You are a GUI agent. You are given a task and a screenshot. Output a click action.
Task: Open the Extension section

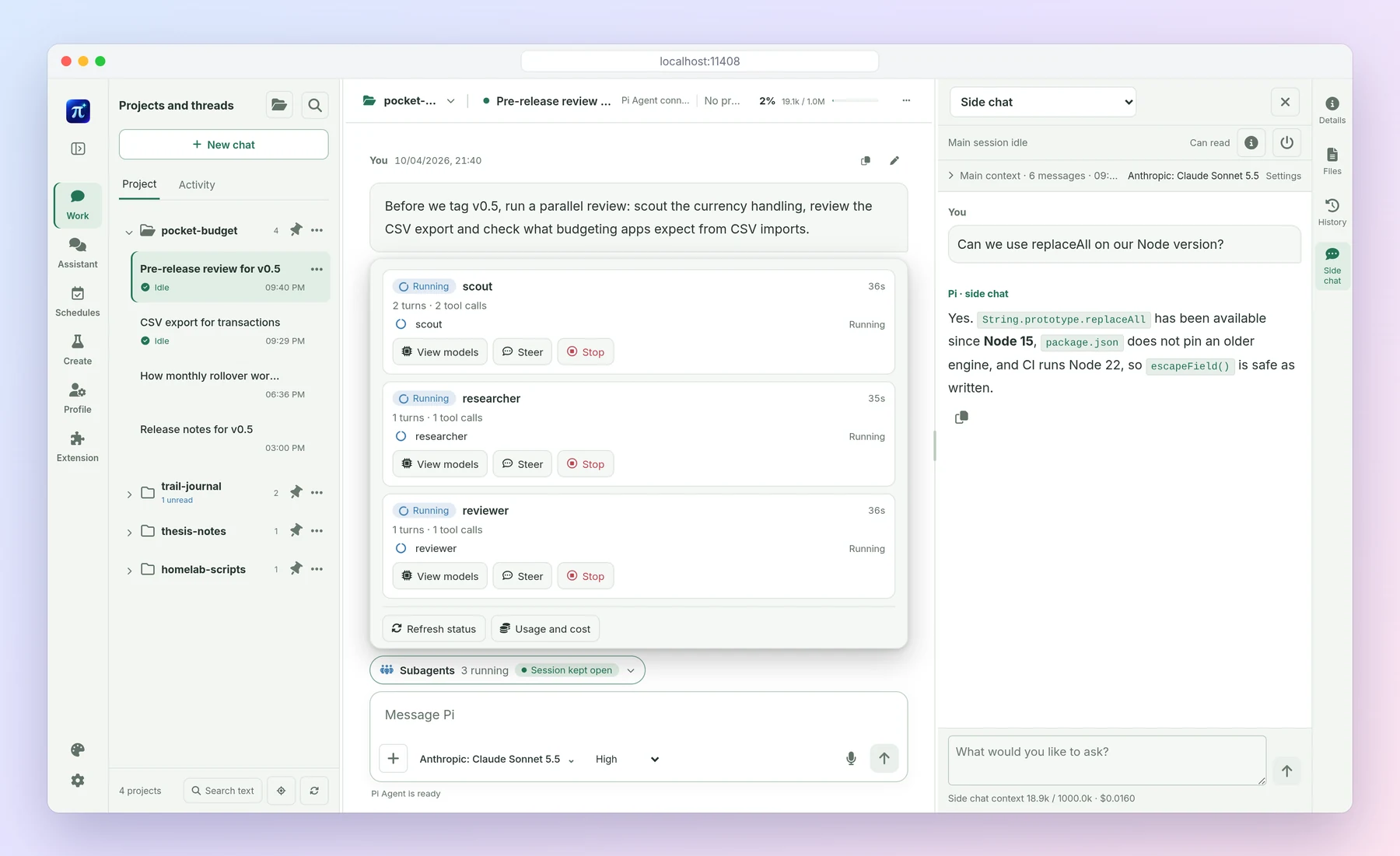(x=78, y=447)
